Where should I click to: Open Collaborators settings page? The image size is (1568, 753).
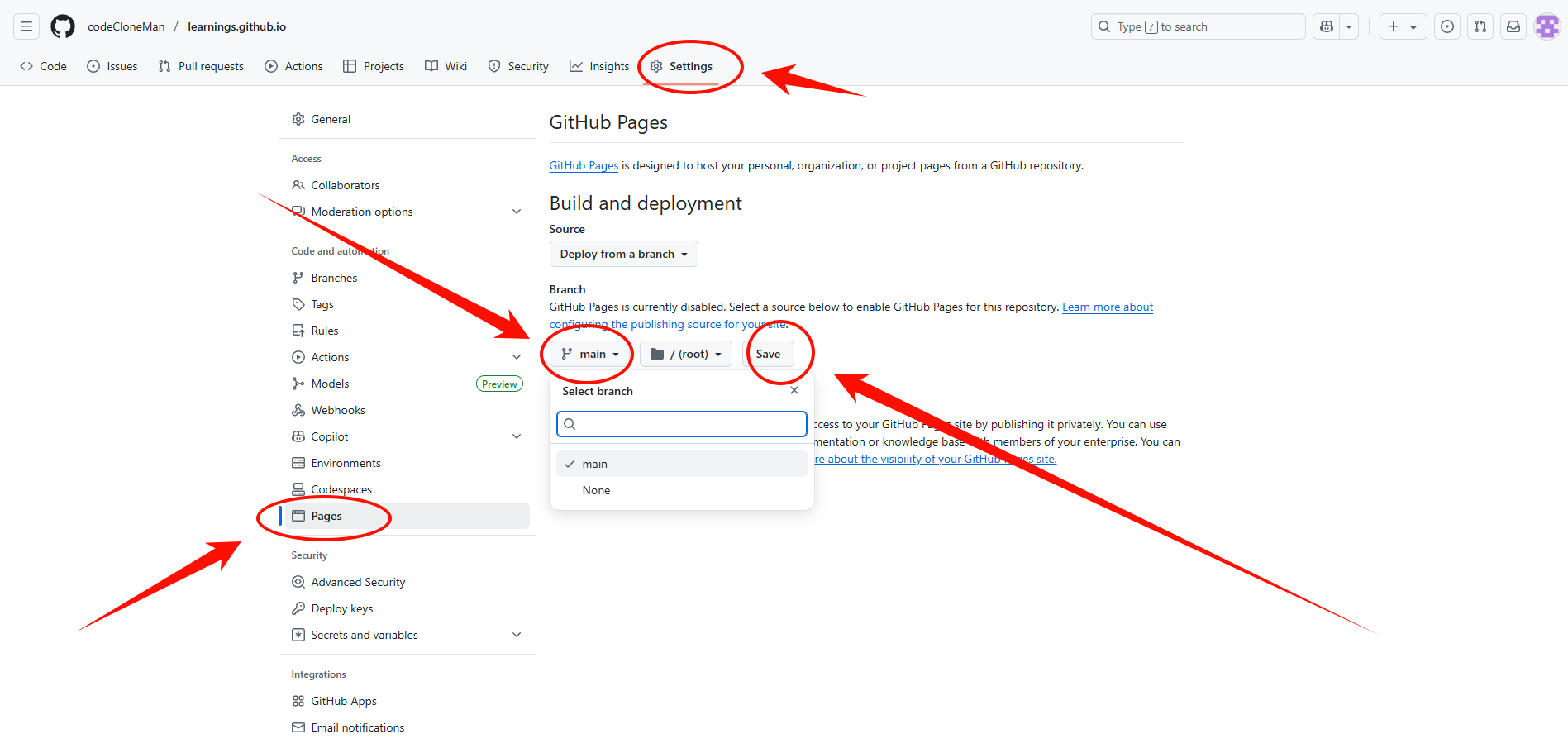click(407, 185)
